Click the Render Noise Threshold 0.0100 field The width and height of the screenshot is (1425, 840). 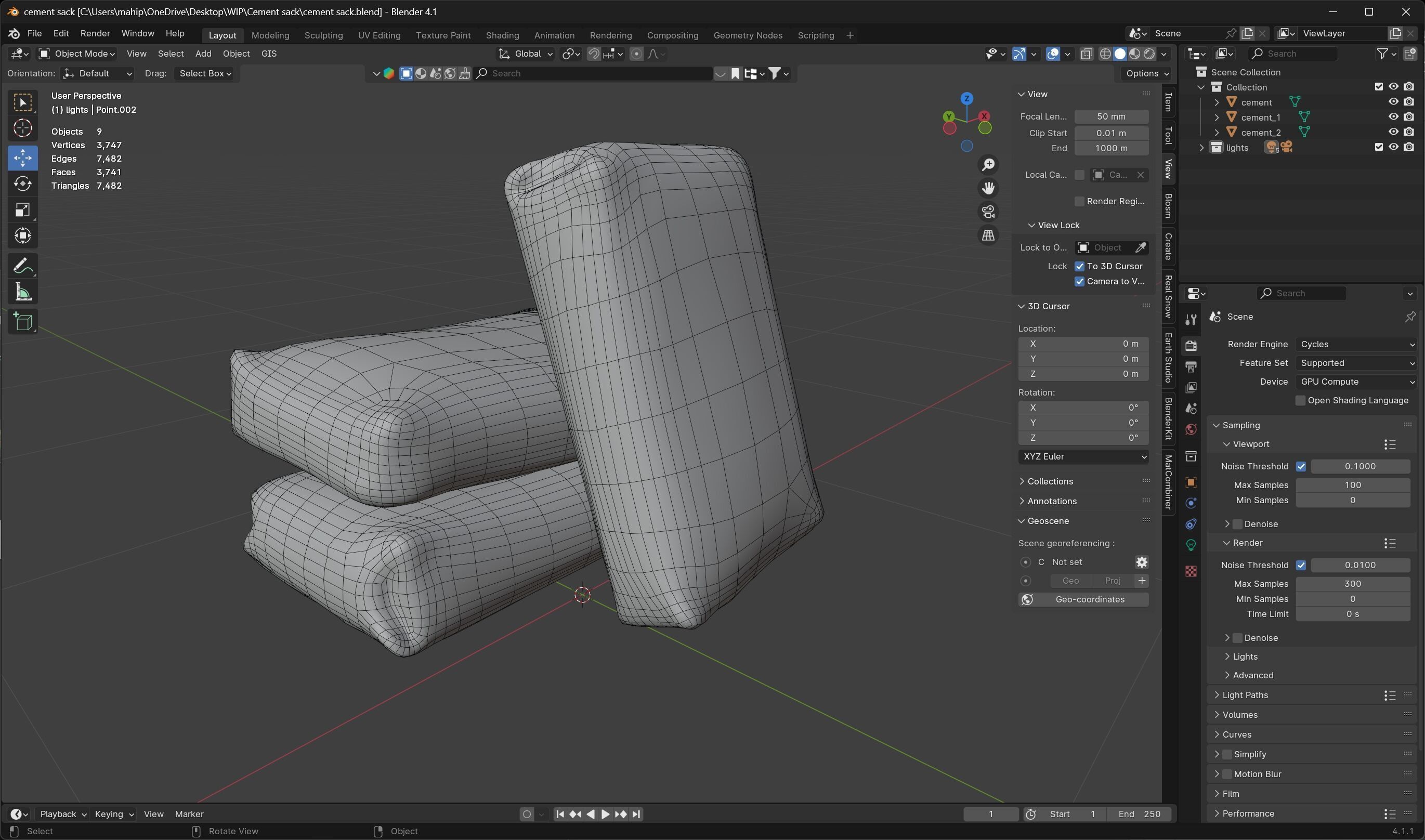(x=1360, y=565)
